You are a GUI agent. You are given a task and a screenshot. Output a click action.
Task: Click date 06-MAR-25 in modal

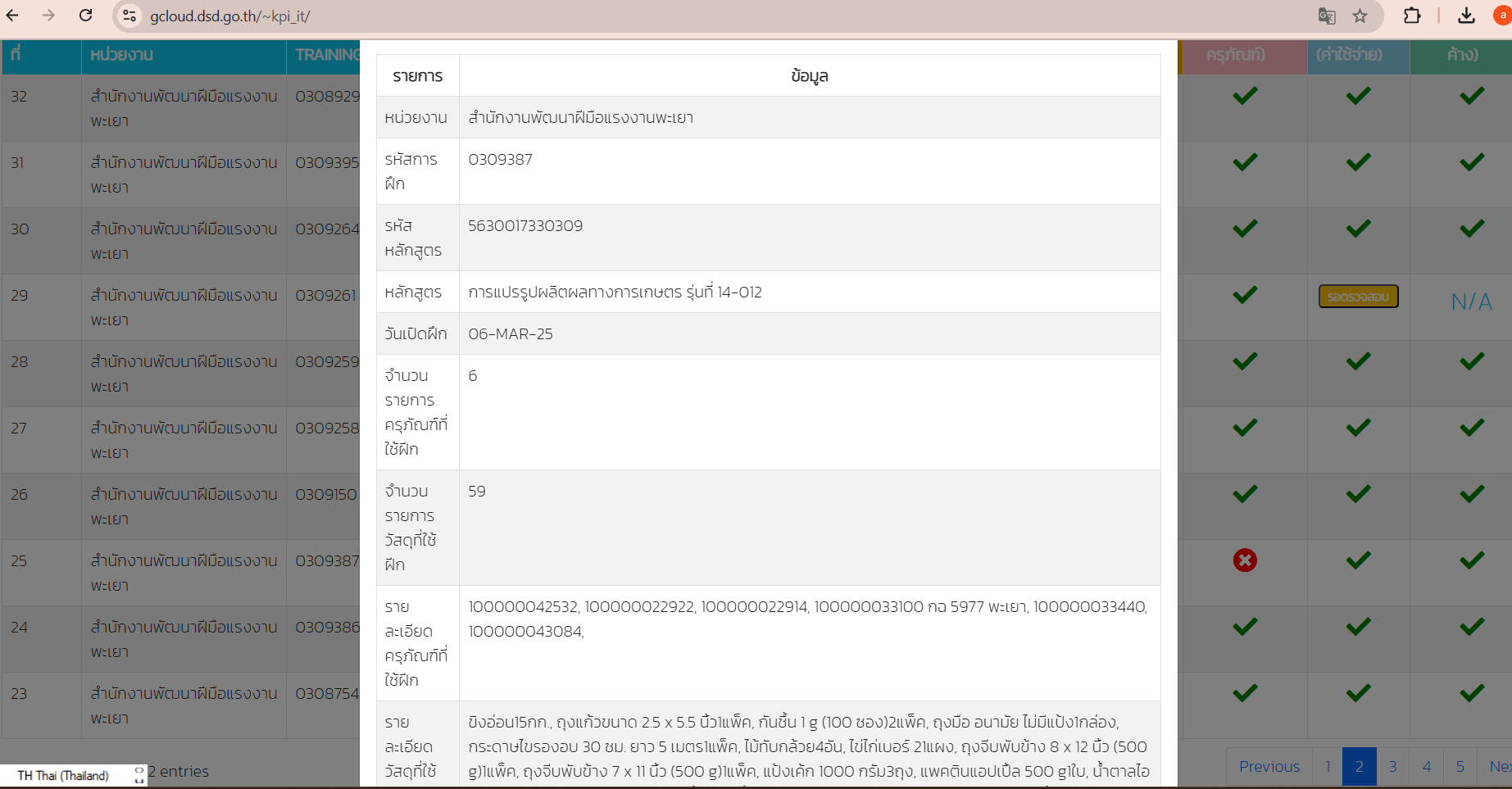point(511,334)
